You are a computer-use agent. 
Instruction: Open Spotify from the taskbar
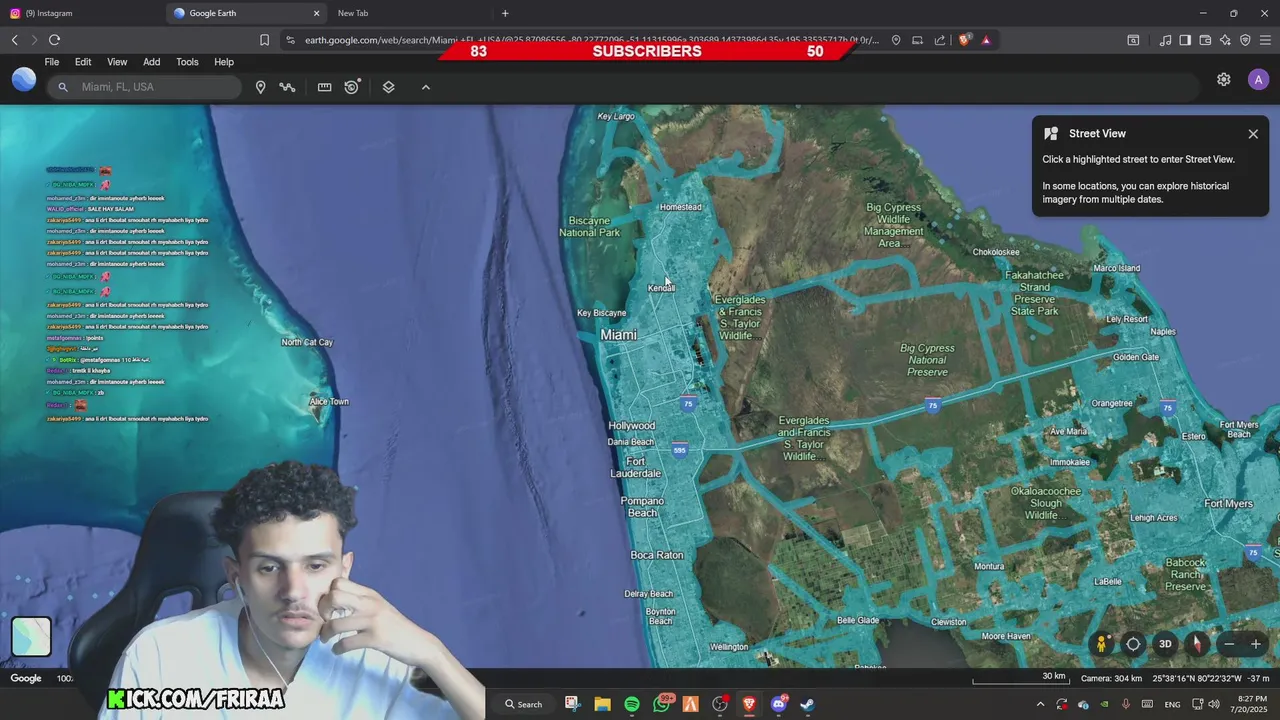[632, 704]
